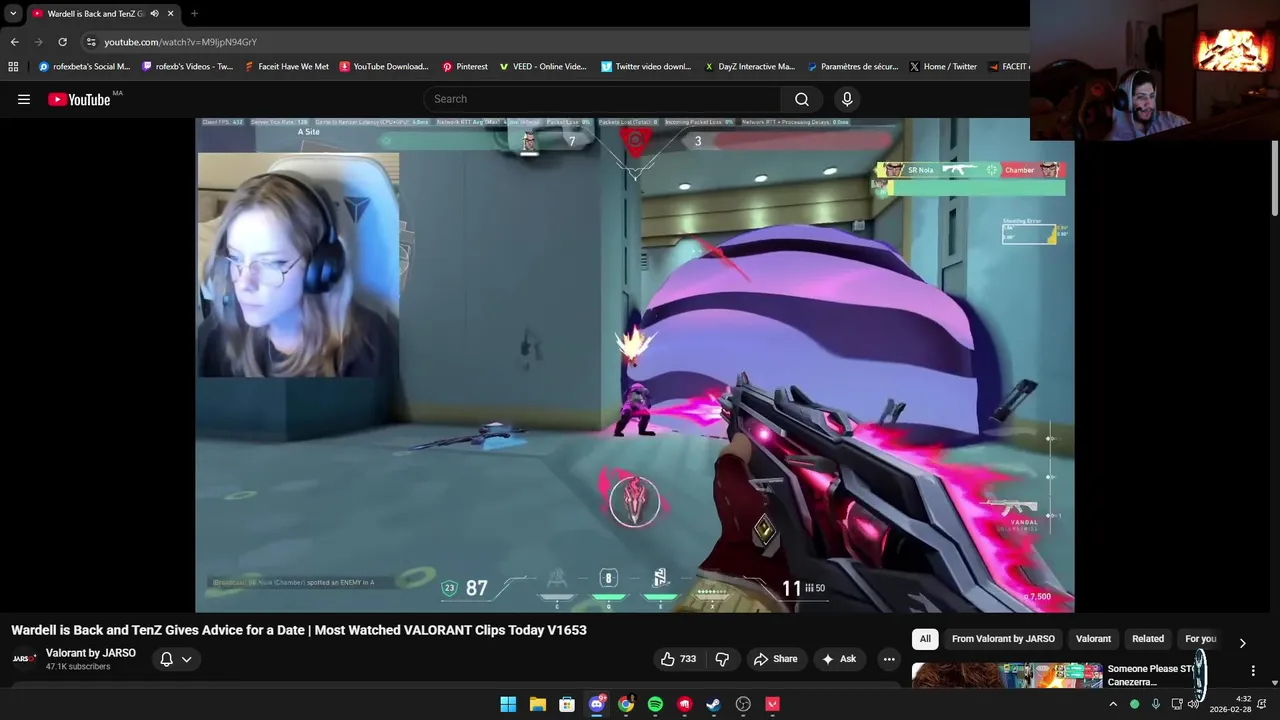Screen dimensions: 1280x720
Task: Select the Related filter chip
Action: [1148, 639]
